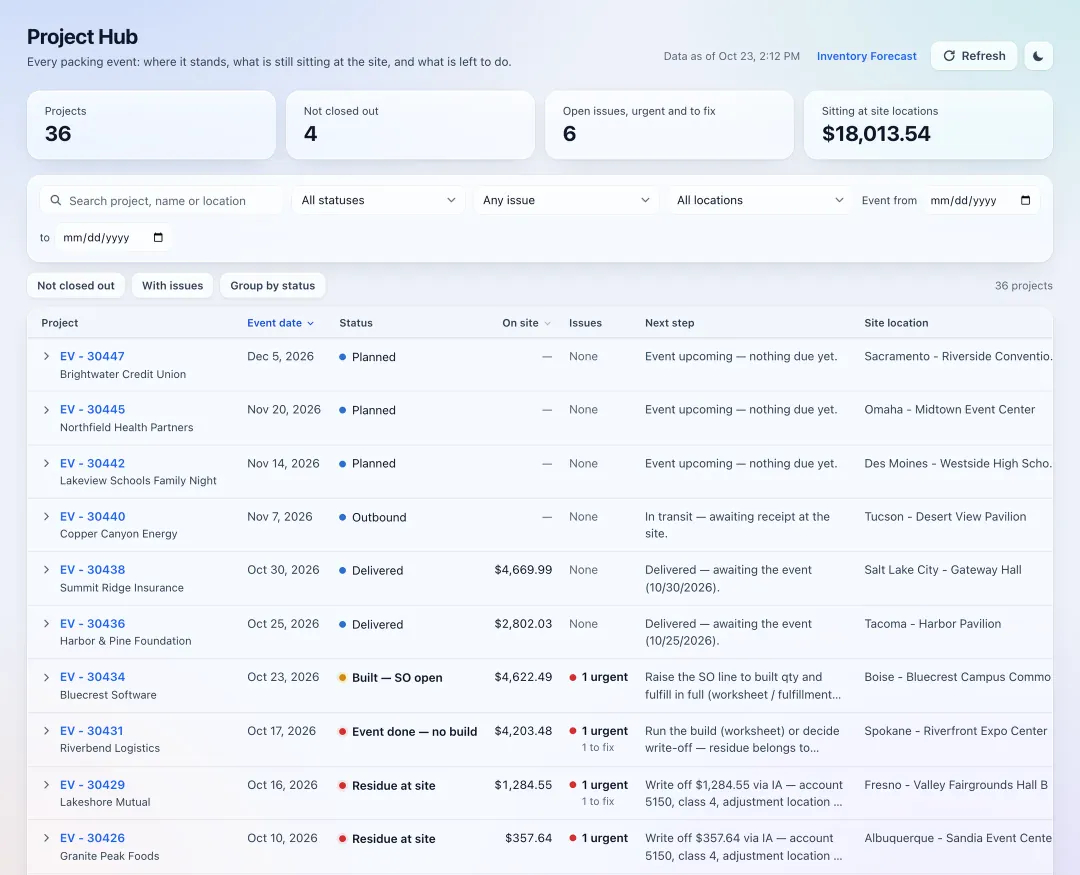
Task: Expand the EV - 30436 row
Action: (x=46, y=624)
